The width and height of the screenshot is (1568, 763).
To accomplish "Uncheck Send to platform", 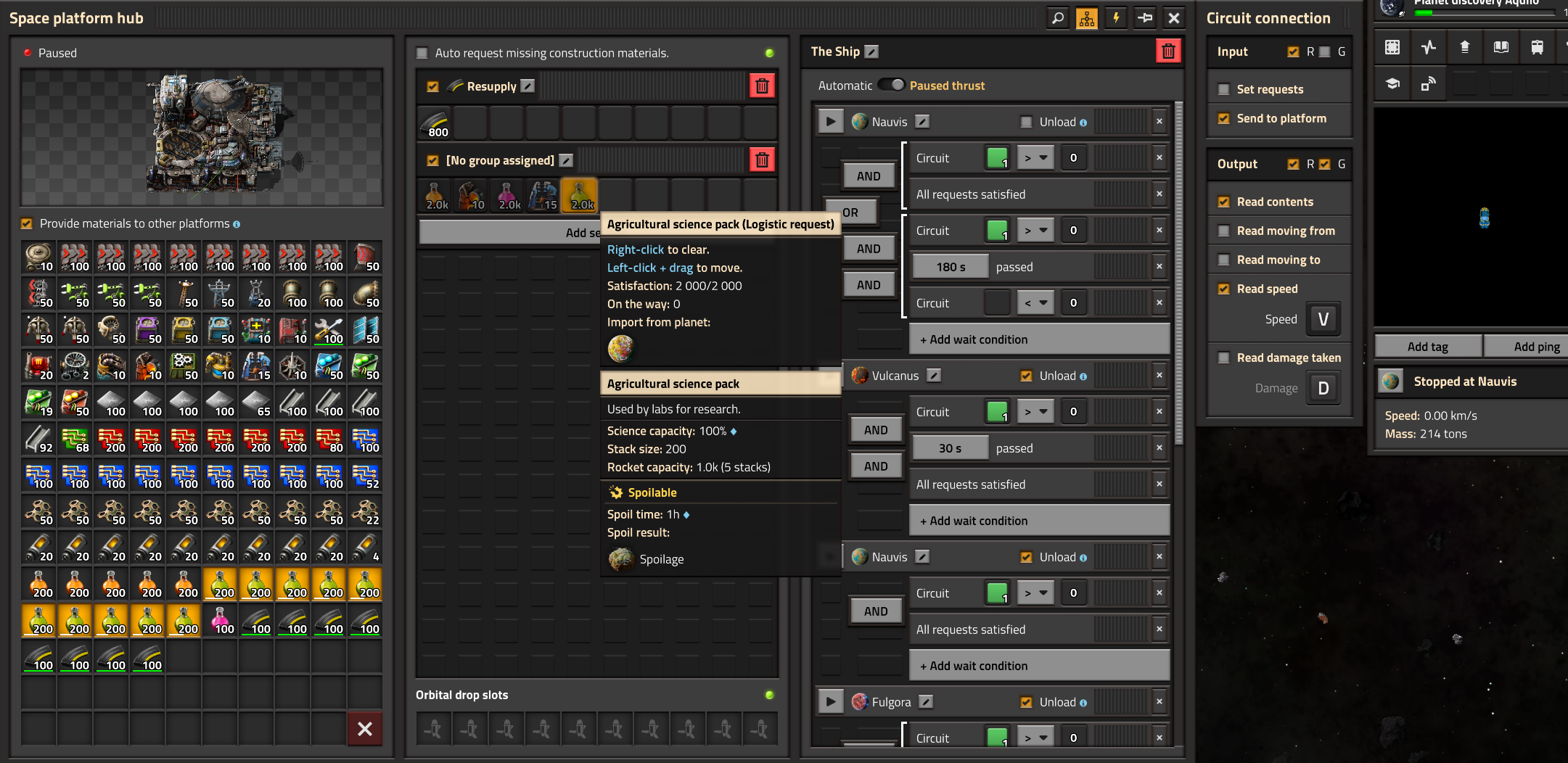I will pyautogui.click(x=1224, y=118).
